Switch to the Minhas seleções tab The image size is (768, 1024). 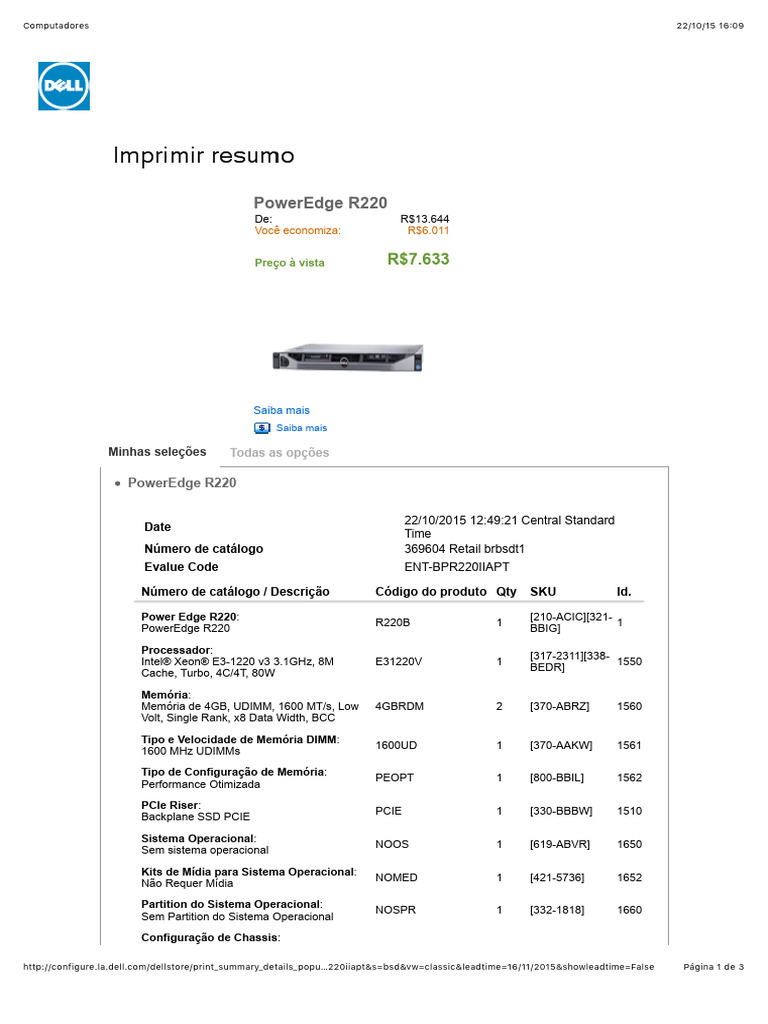(157, 452)
